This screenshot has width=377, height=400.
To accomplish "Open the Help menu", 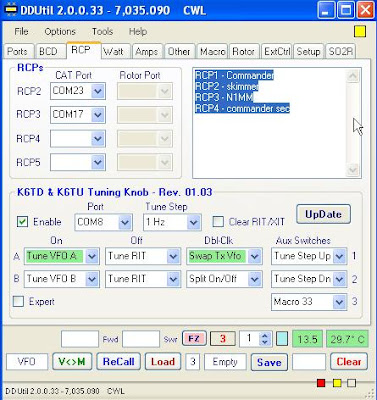I will (138, 32).
